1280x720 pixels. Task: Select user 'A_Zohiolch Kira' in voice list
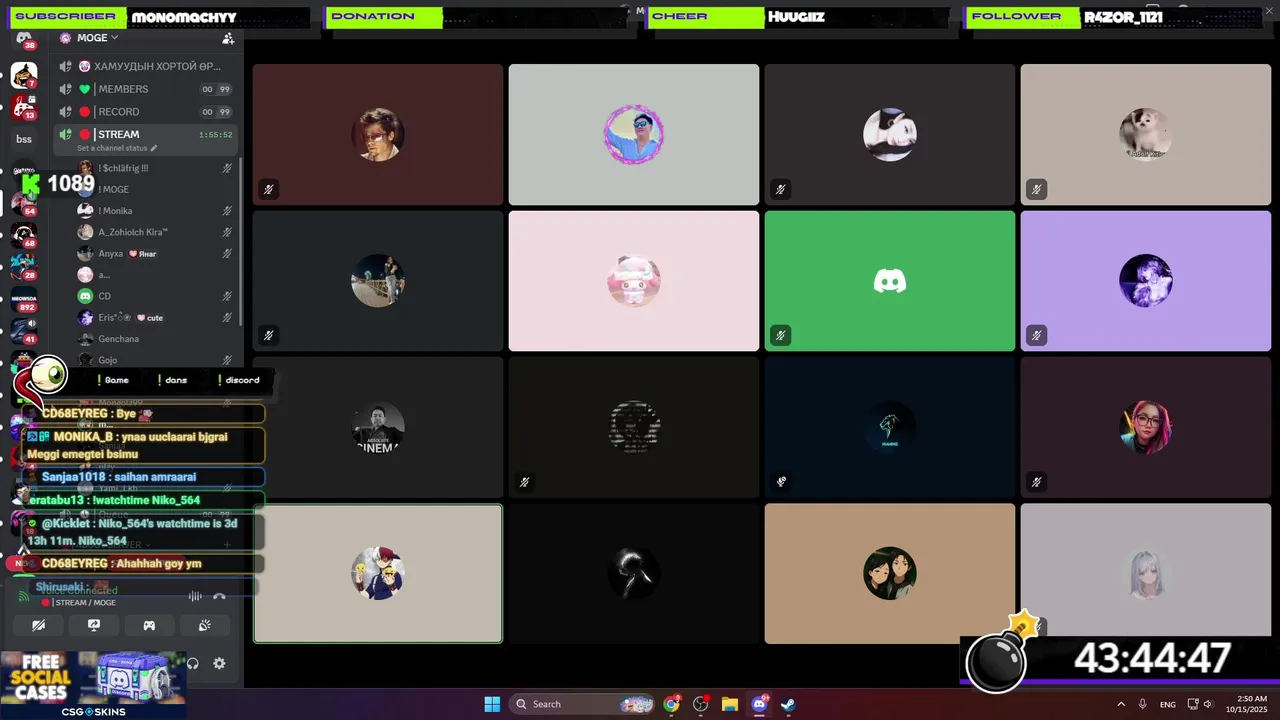pyautogui.click(x=155, y=232)
